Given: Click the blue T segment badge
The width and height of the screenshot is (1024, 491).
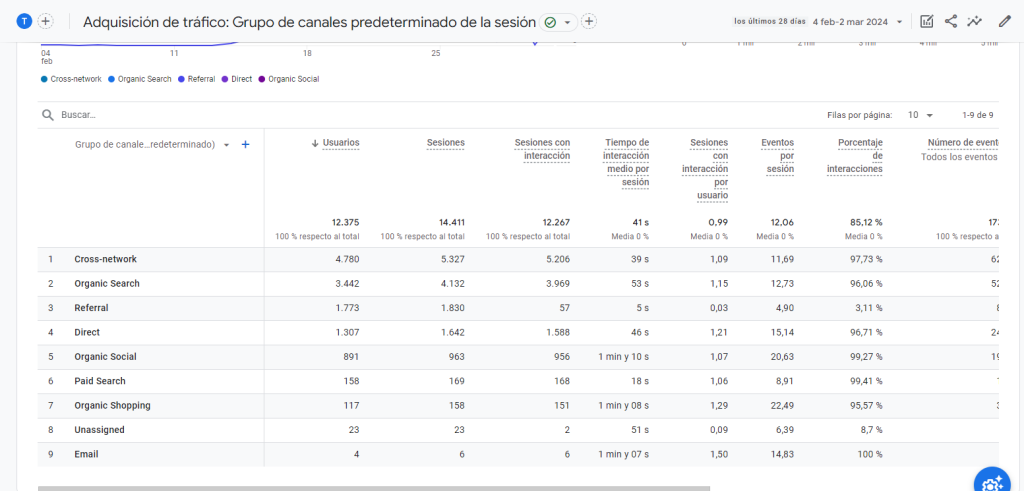Looking at the screenshot, I should pos(25,21).
